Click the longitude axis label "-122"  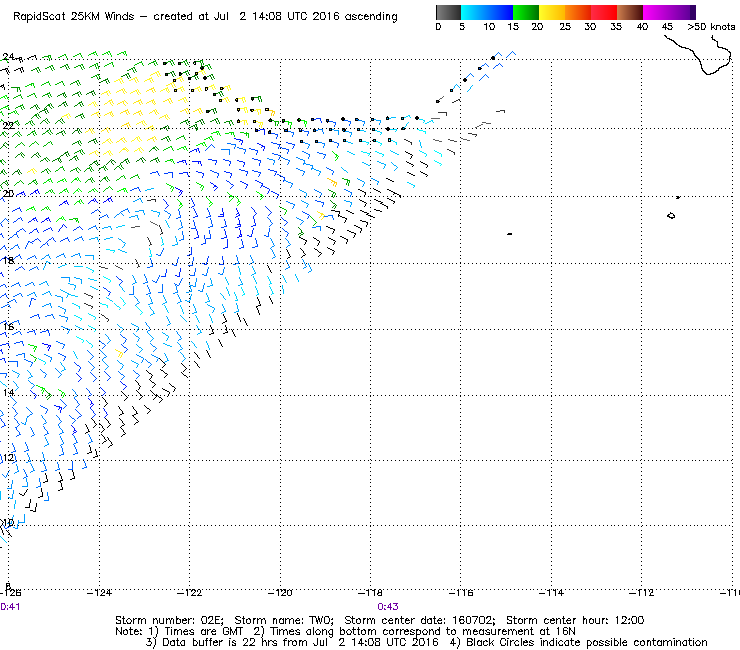[x=190, y=593]
